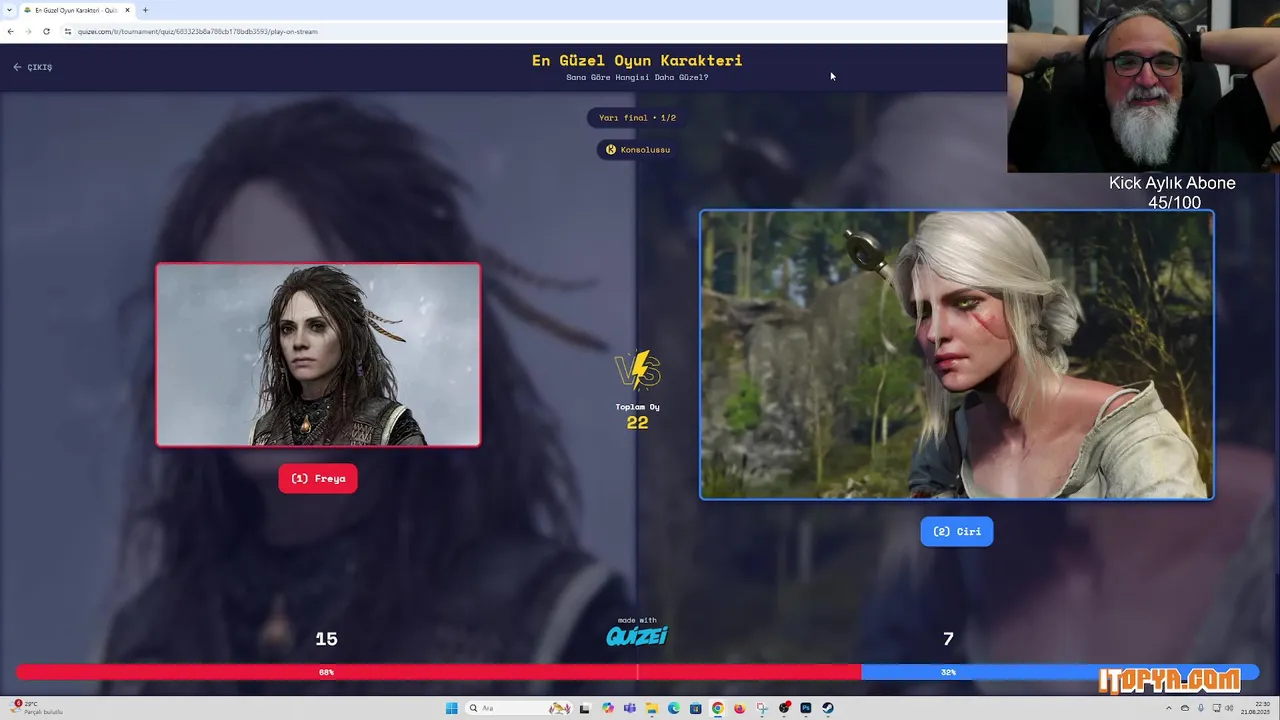Click the Yarı final 1/2 round label
1280x720 pixels.
pyautogui.click(x=637, y=118)
